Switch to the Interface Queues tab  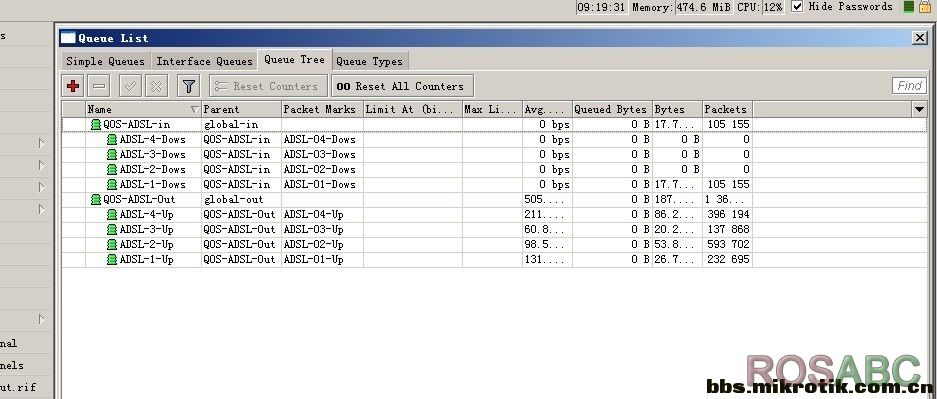click(204, 61)
